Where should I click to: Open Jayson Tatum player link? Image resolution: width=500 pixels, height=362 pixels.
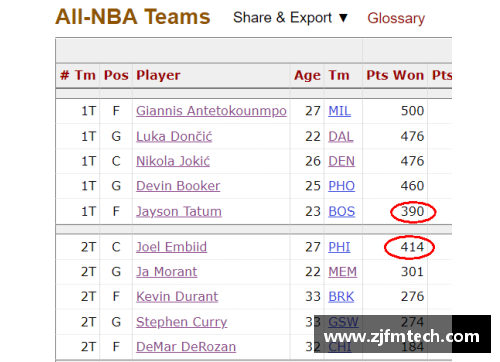click(x=179, y=211)
